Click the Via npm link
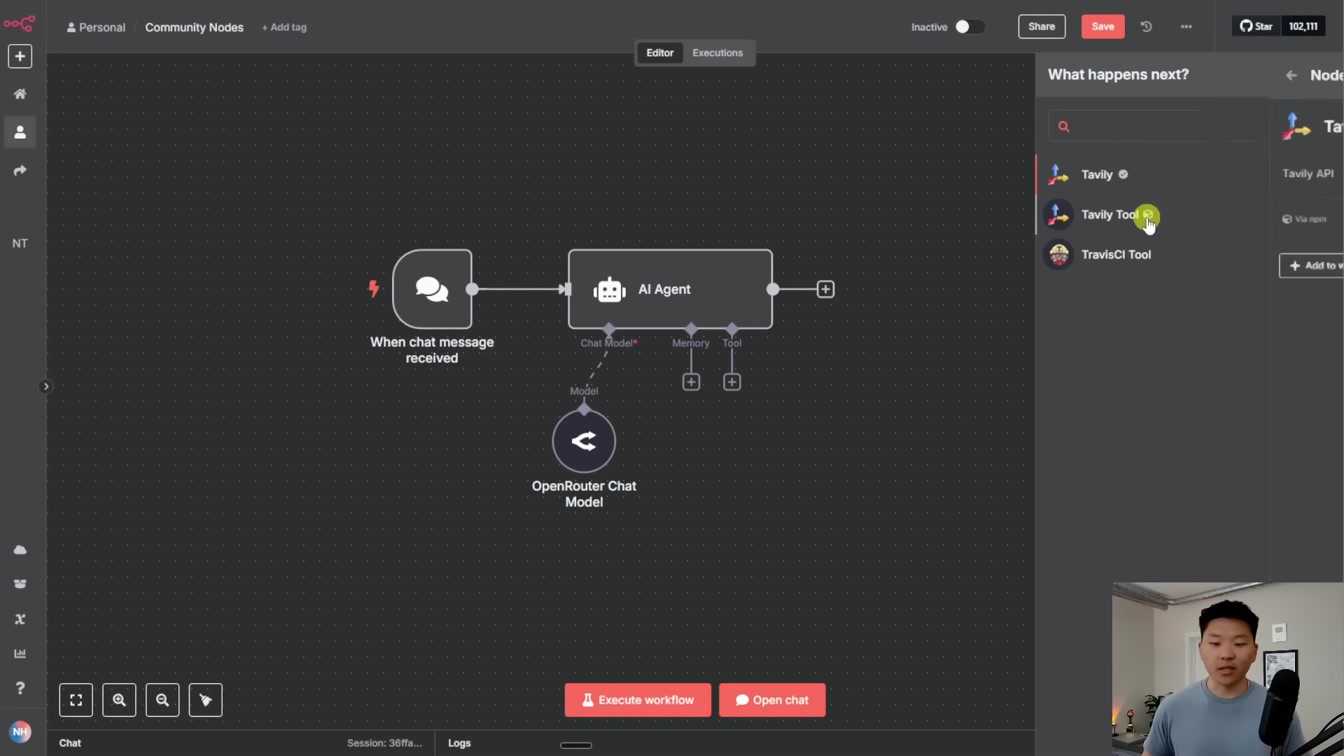Screen dimensions: 1344x756 click(x=1305, y=219)
